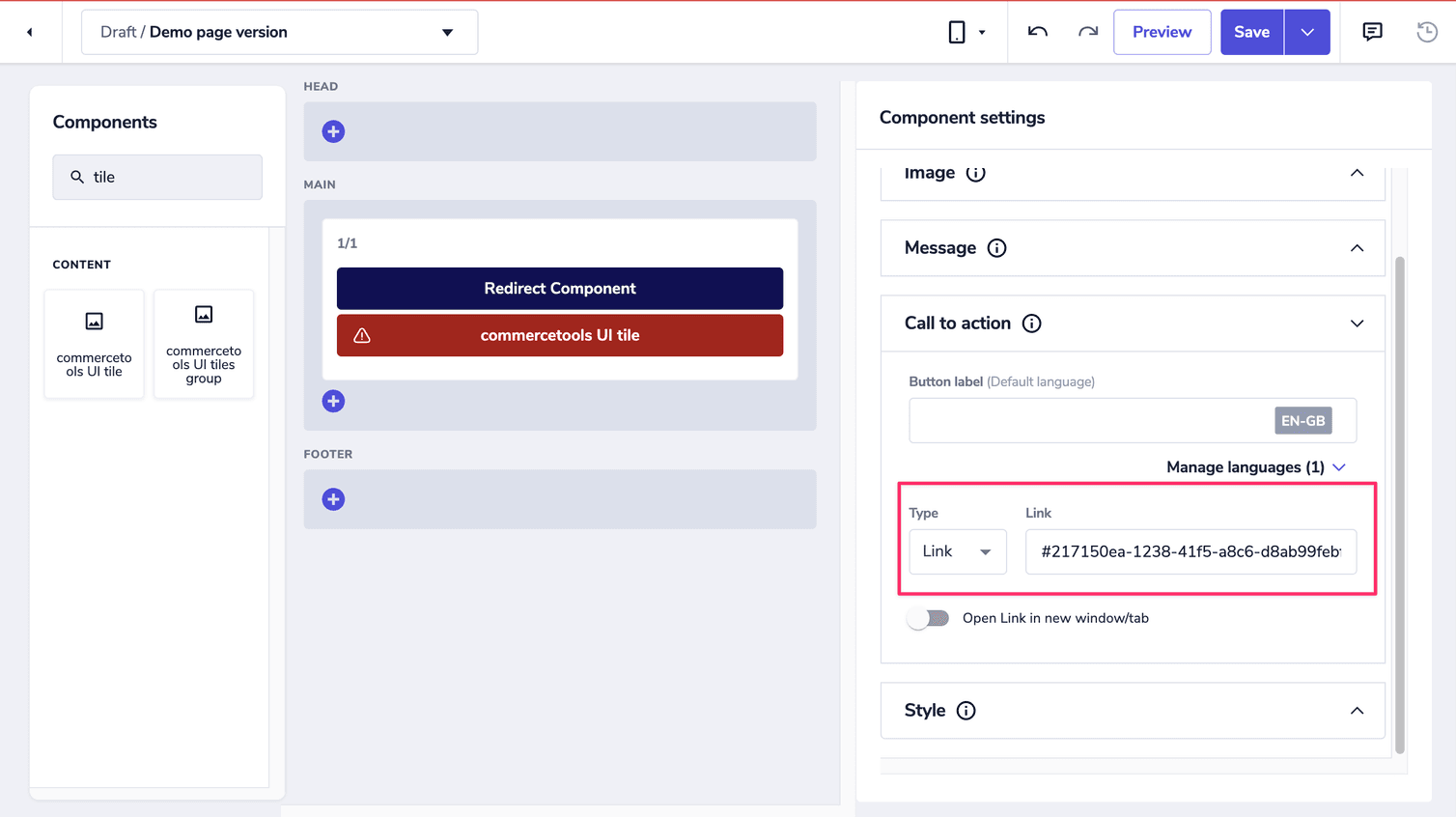This screenshot has height=817, width=1456.
Task: Open the comments panel
Action: (1372, 31)
